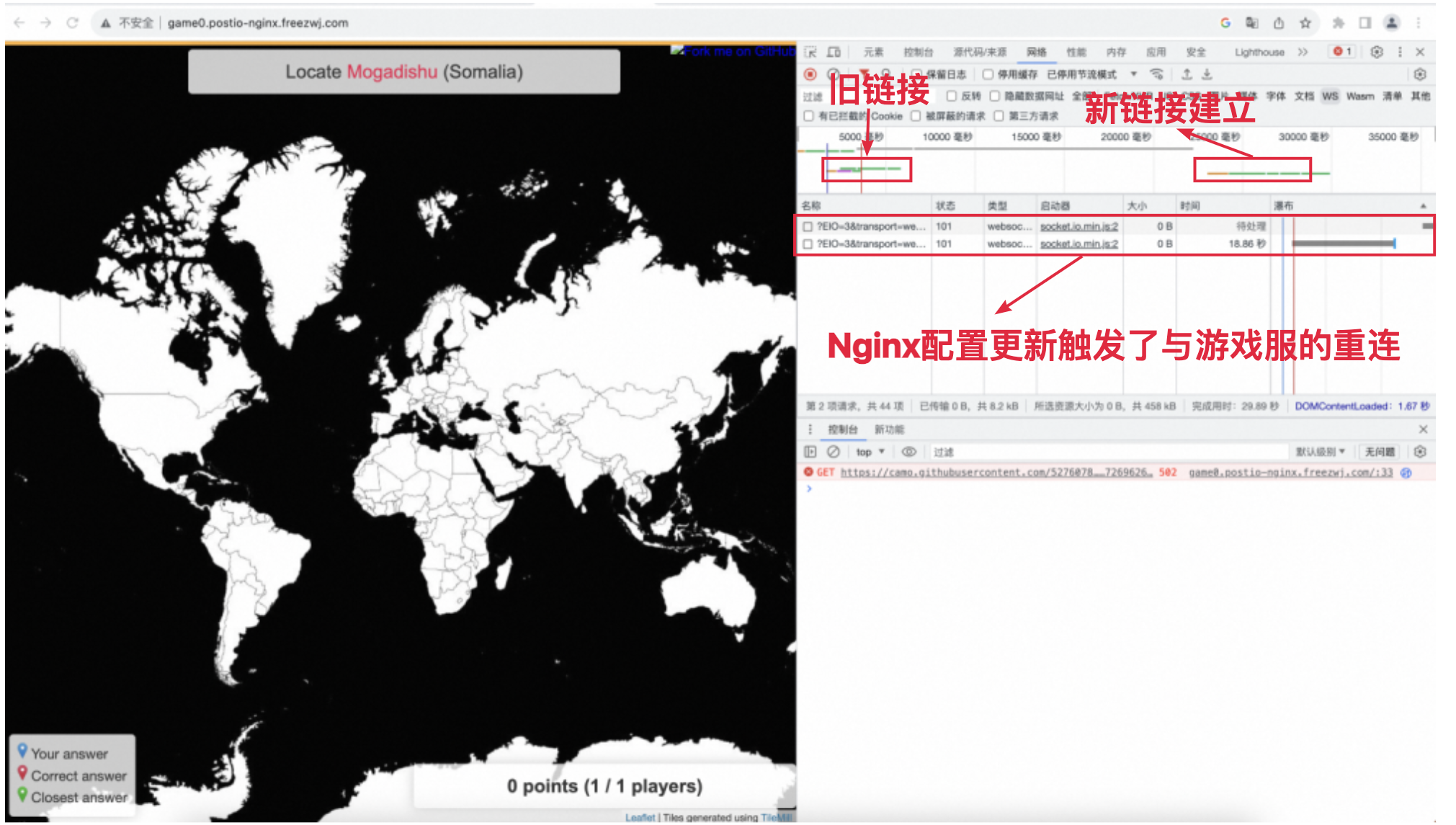Click the inspect element picker icon
Screen dimensions: 1456x825
pos(810,52)
